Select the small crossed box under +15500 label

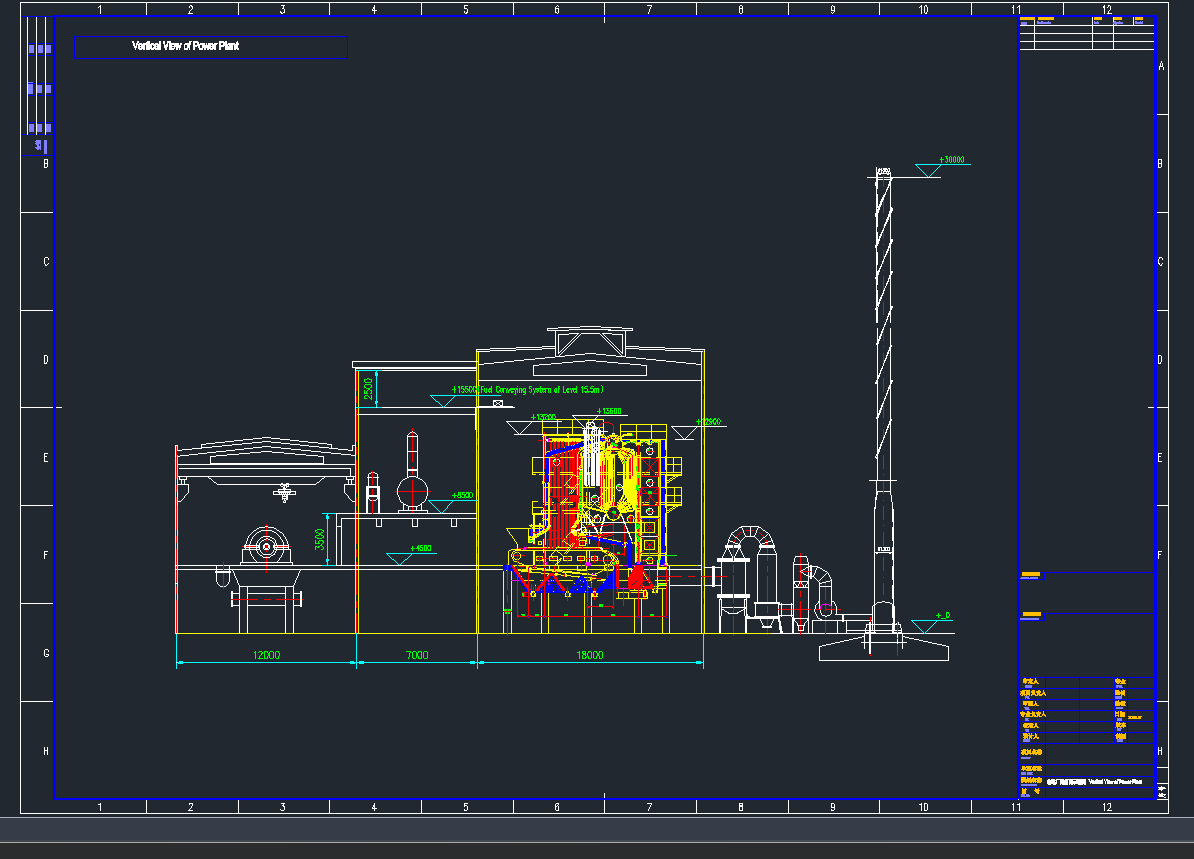coord(498,404)
